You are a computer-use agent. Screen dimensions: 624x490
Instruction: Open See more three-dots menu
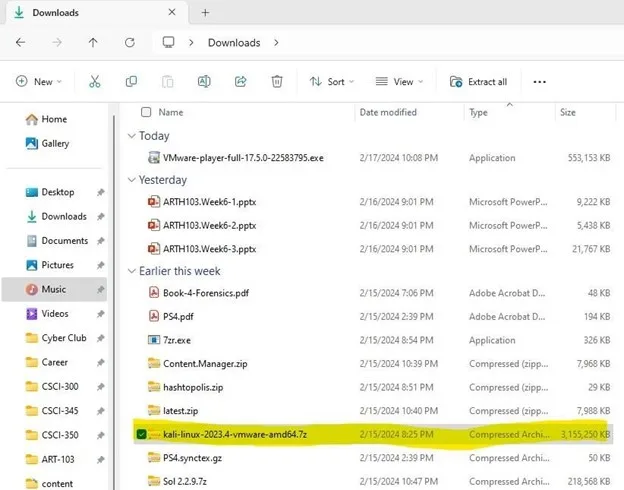540,82
